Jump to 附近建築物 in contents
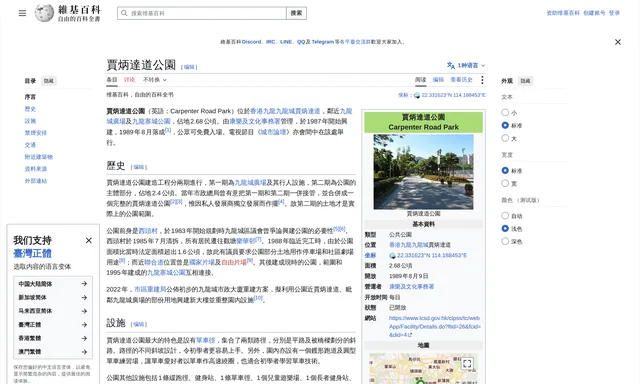This screenshot has height=384, width=640. (x=38, y=157)
